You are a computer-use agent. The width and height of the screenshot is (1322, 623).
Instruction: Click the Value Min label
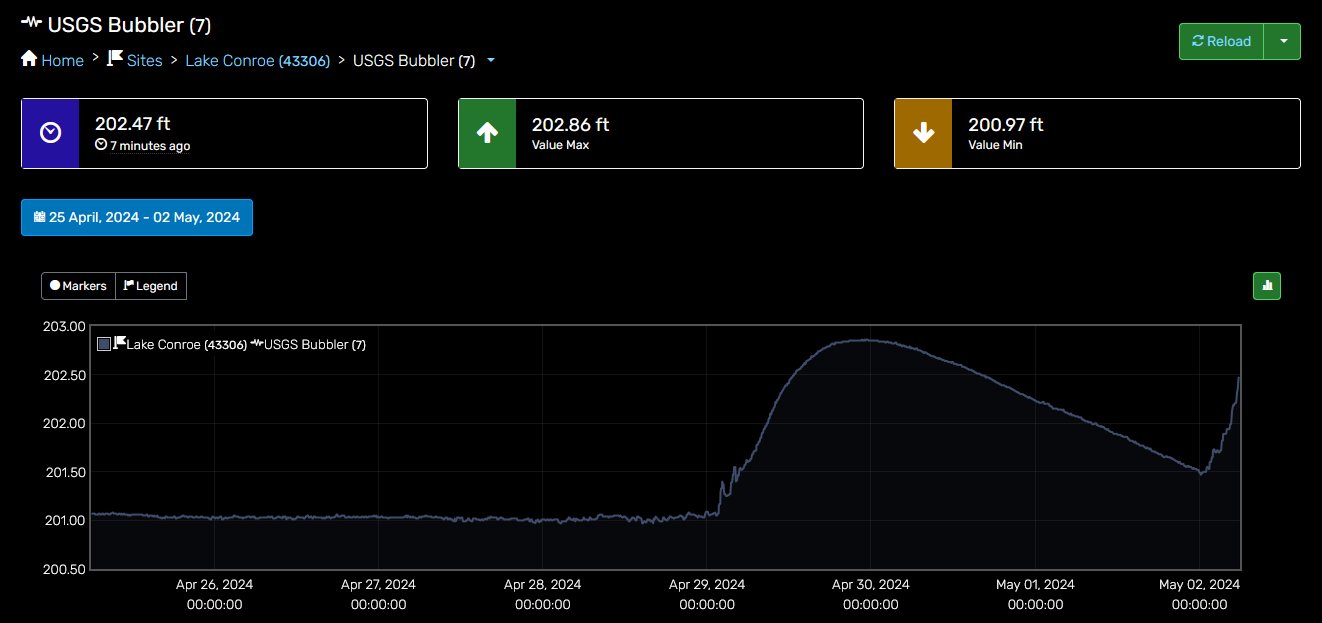[x=995, y=145]
